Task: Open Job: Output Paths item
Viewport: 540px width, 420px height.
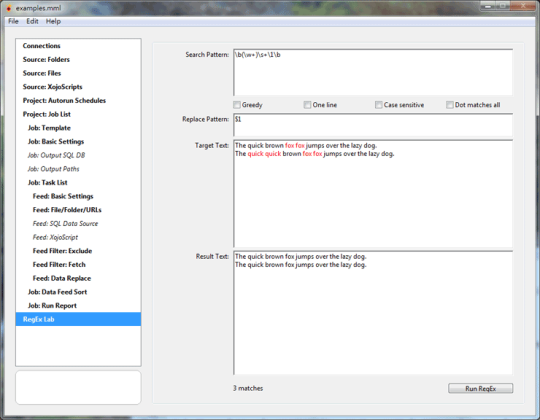Action: coord(78,169)
